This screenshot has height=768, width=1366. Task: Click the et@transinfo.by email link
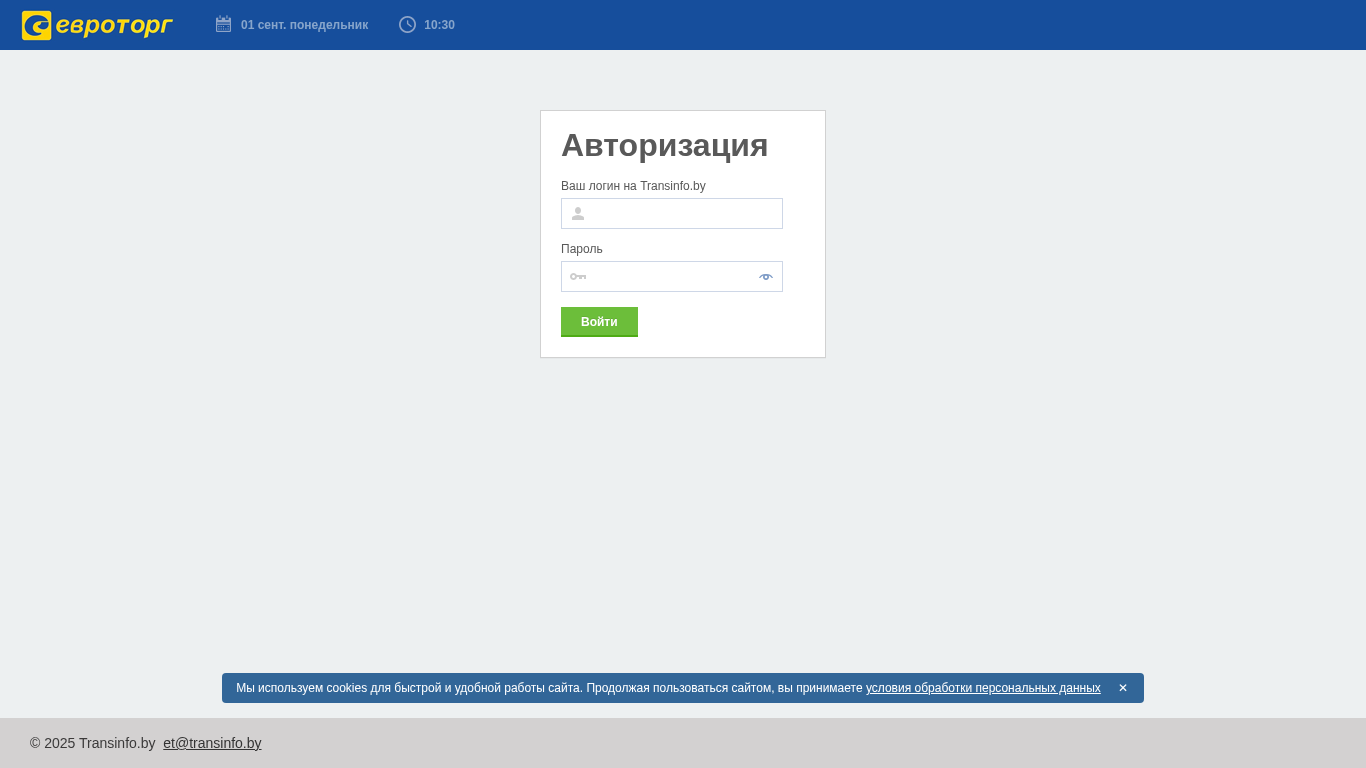(212, 743)
